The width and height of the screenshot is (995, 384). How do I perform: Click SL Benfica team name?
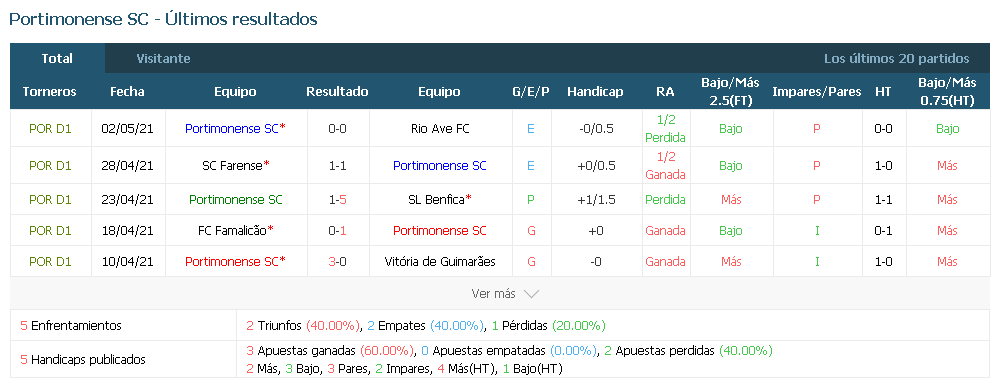click(x=437, y=199)
